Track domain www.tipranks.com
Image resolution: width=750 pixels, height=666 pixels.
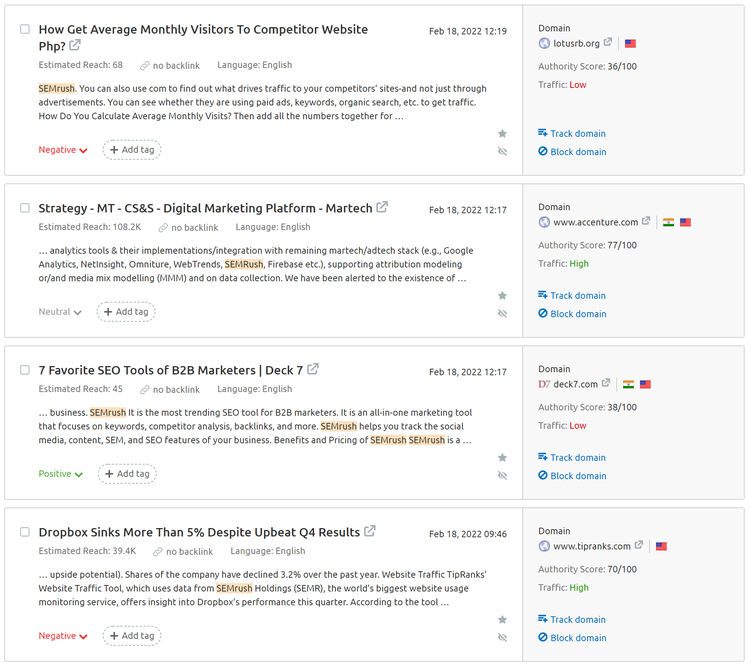[572, 620]
